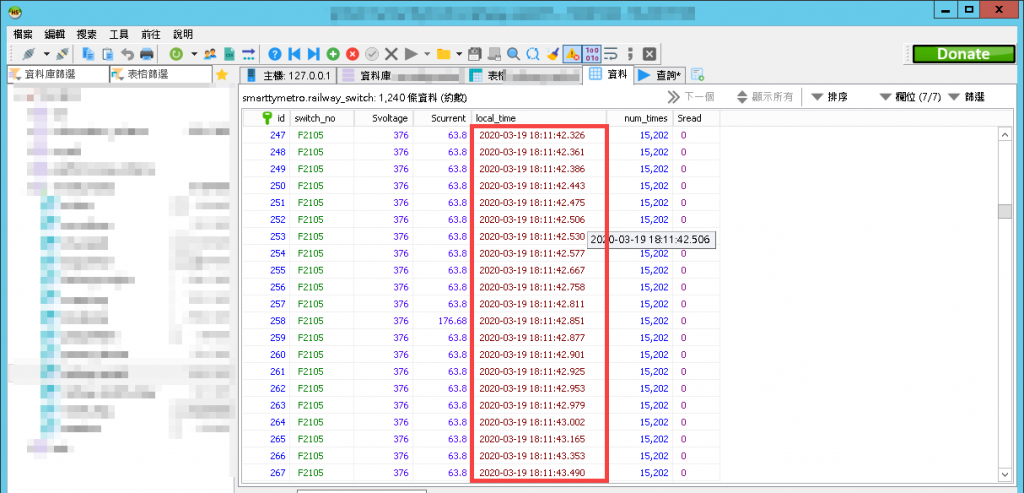Insert a new row with the green plus
Image resolution: width=1024 pixels, height=493 pixels.
(x=333, y=54)
